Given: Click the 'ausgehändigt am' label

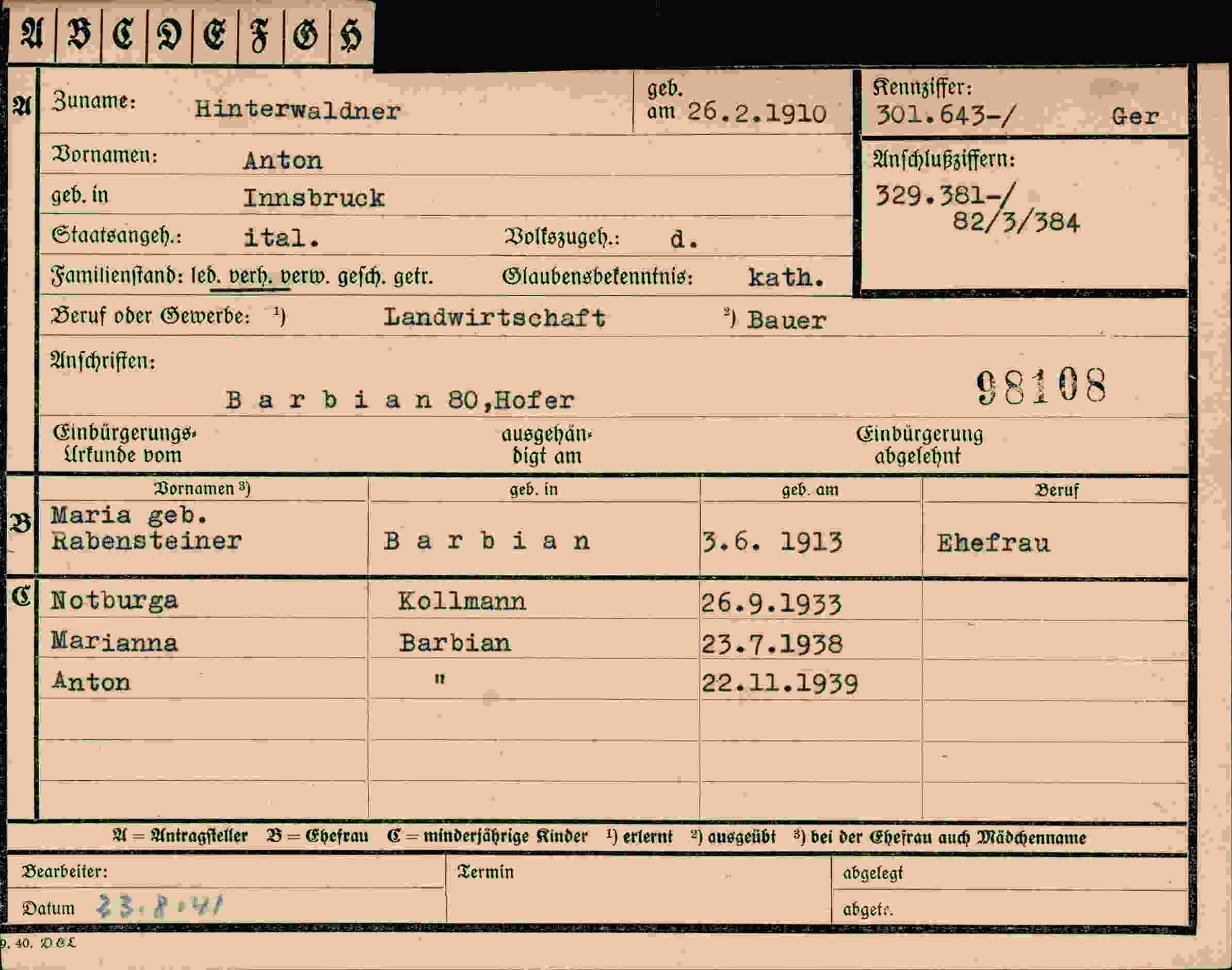Looking at the screenshot, I should [x=547, y=445].
